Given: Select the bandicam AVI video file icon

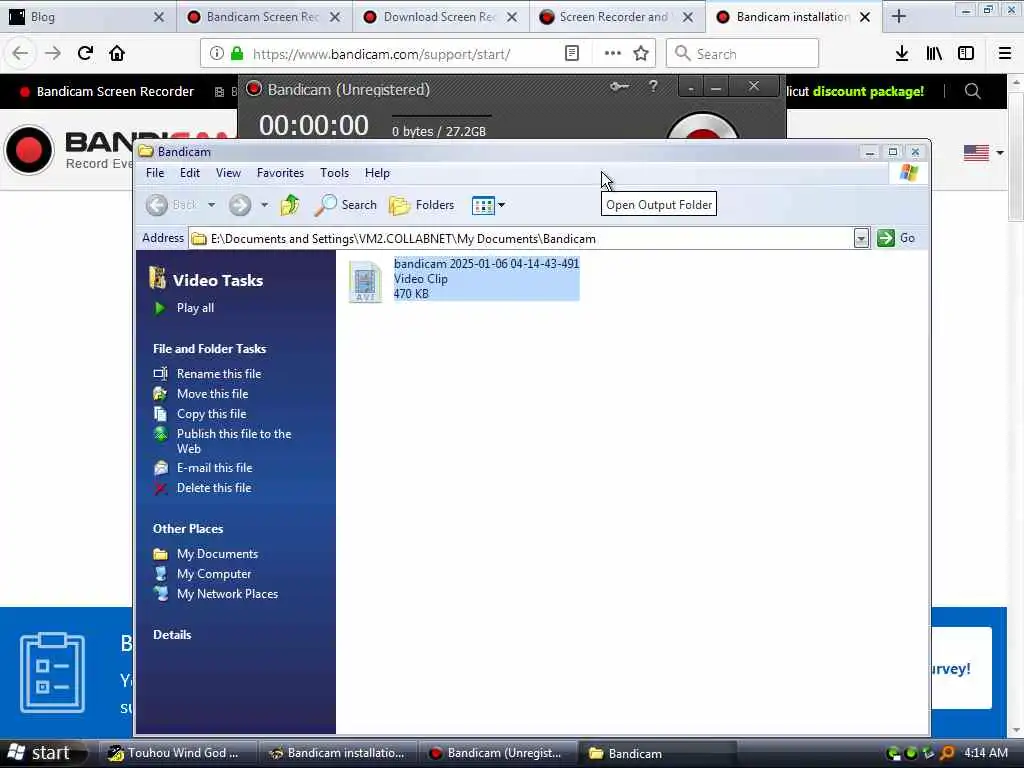Looking at the screenshot, I should 365,281.
